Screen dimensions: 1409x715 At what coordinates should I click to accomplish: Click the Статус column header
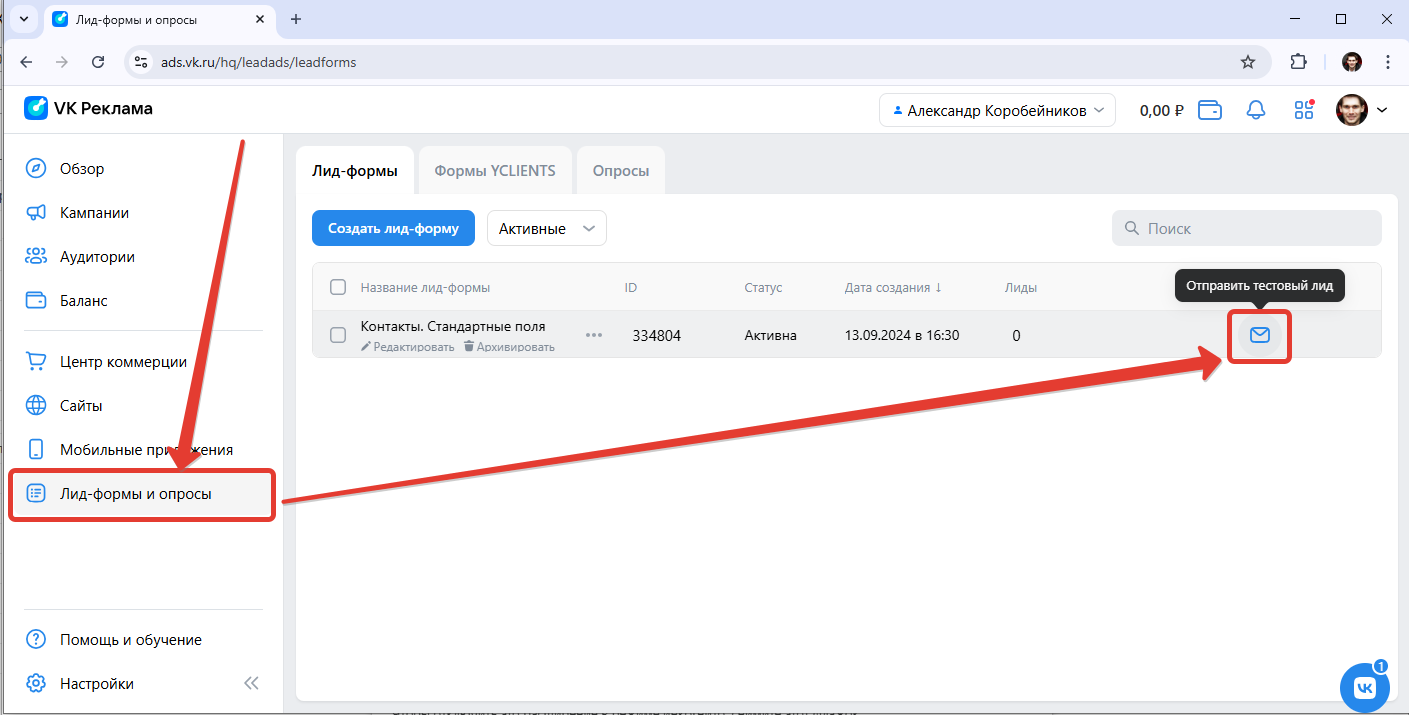763,287
